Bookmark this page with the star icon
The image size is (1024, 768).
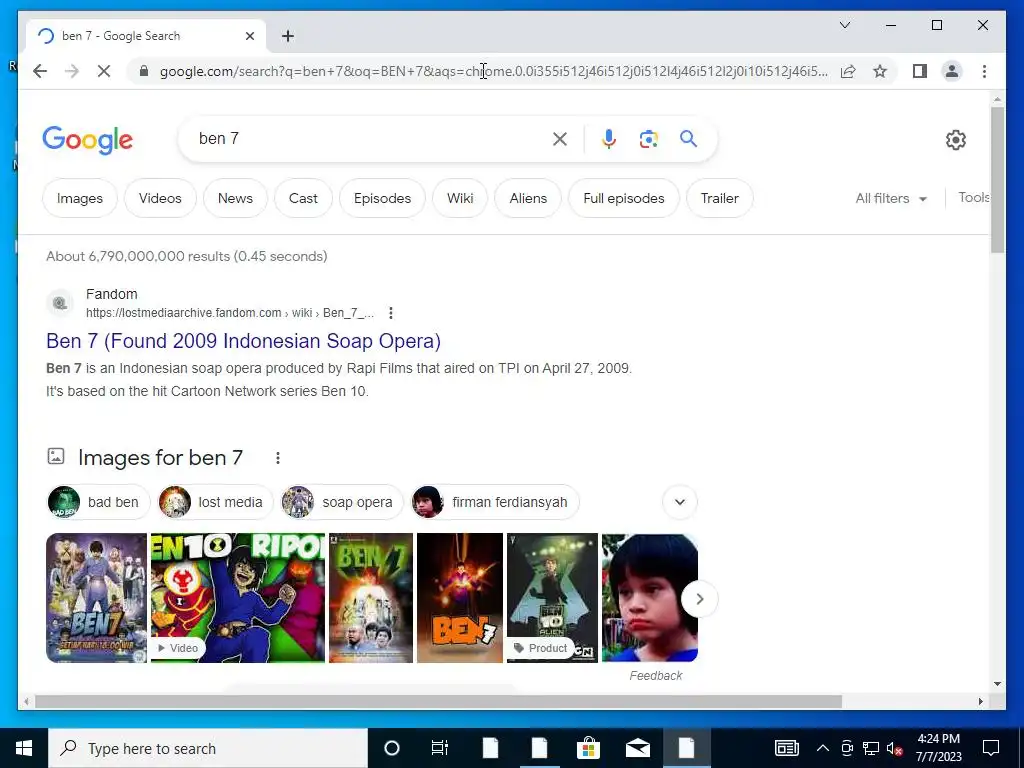point(880,71)
